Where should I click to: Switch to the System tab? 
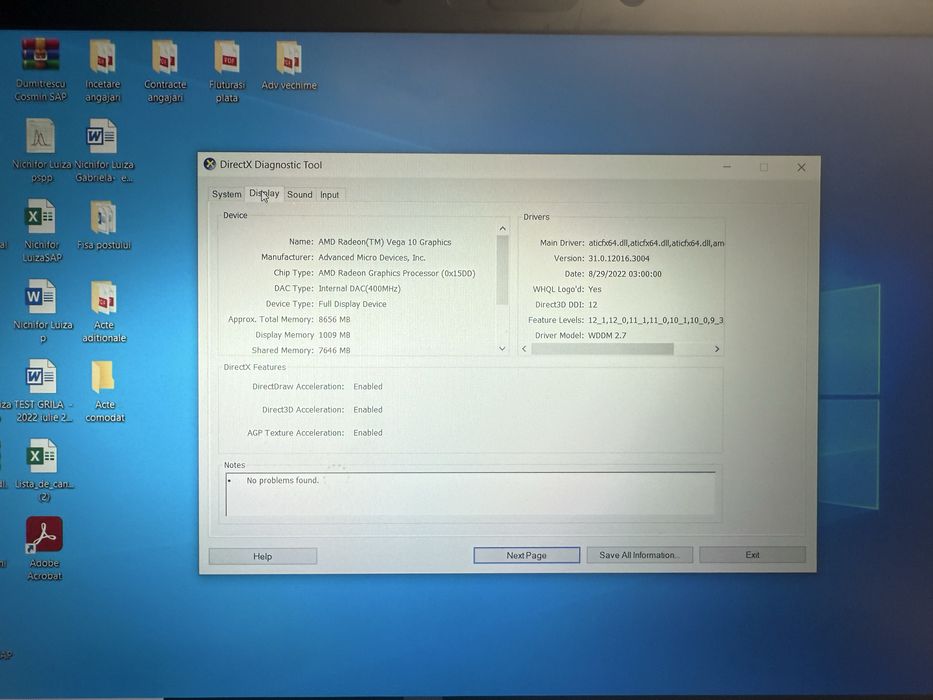[x=226, y=194]
